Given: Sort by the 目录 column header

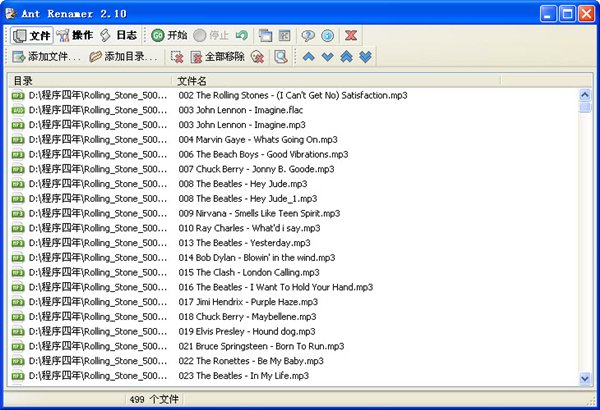Looking at the screenshot, I should 90,81.
